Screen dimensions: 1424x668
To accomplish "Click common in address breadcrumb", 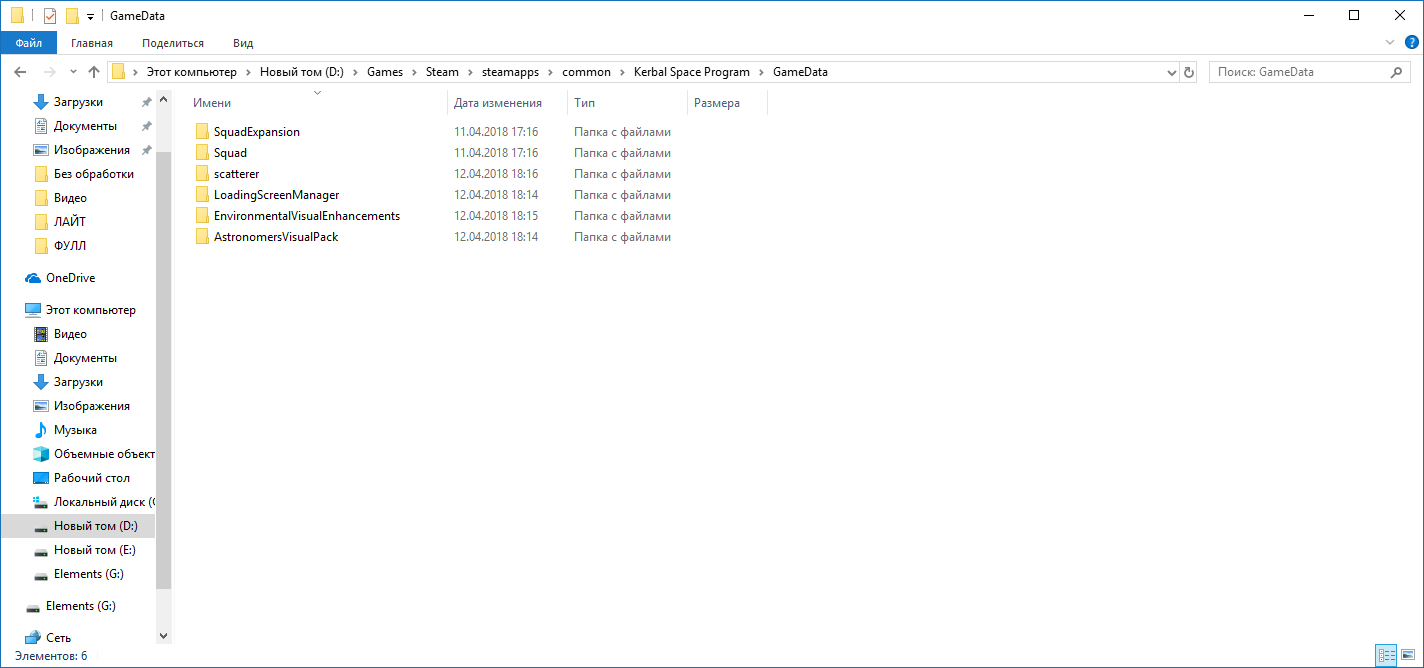I will (x=586, y=72).
